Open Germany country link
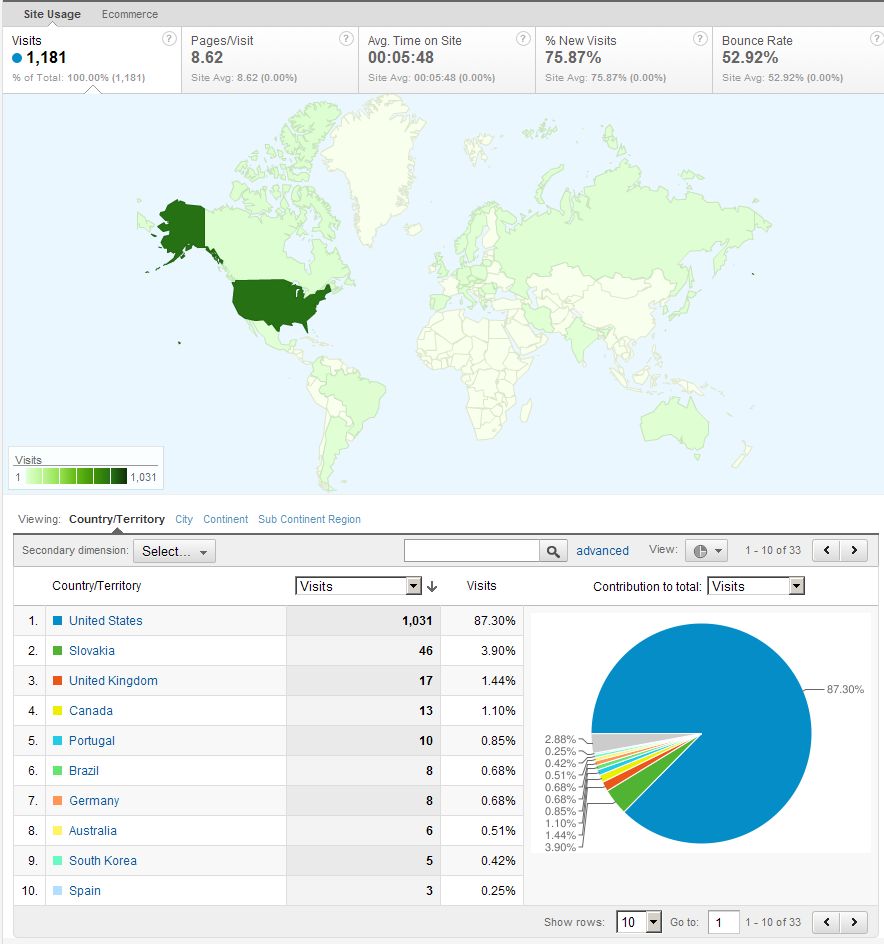This screenshot has width=884, height=944. click(x=94, y=801)
